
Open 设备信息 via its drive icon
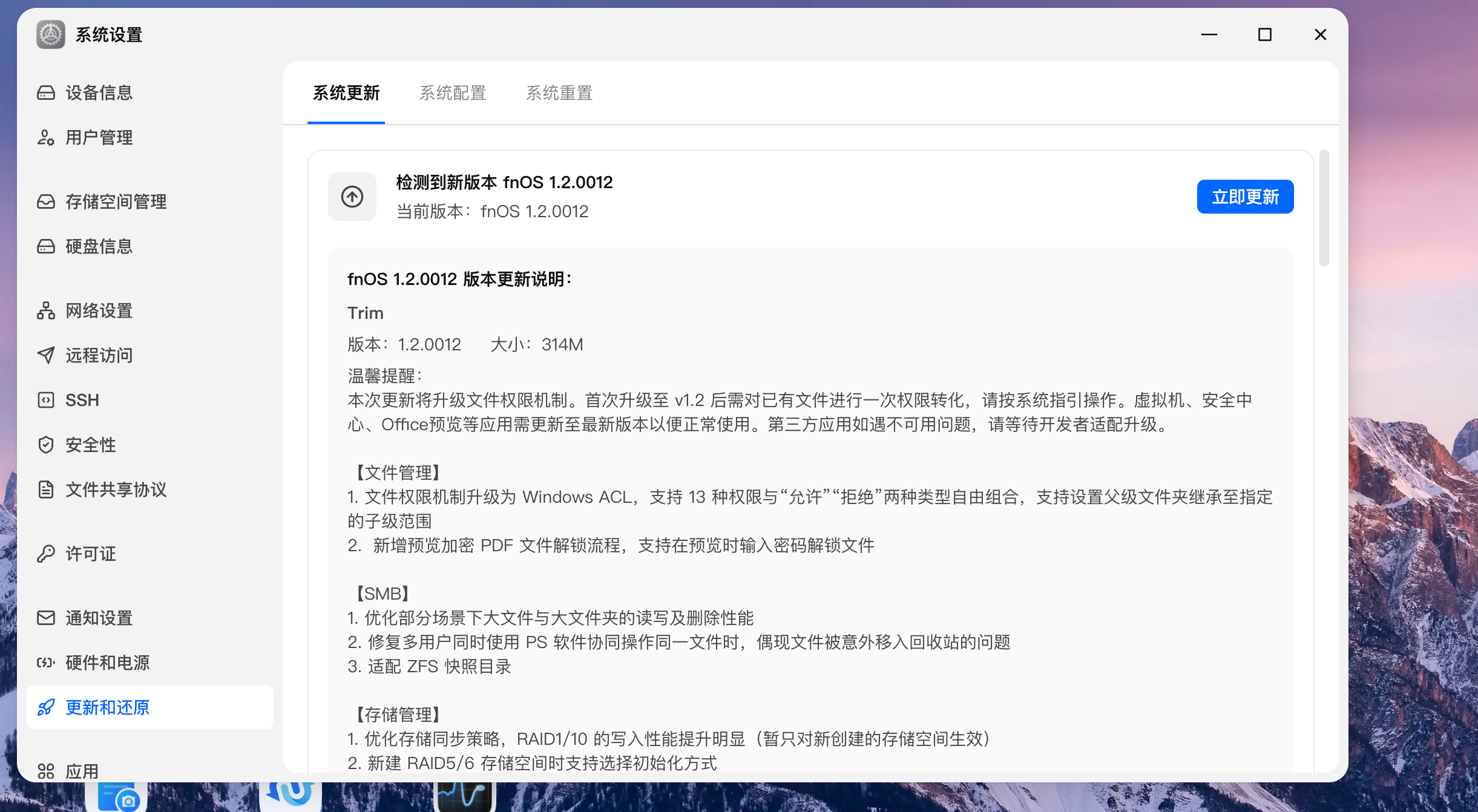[x=46, y=93]
